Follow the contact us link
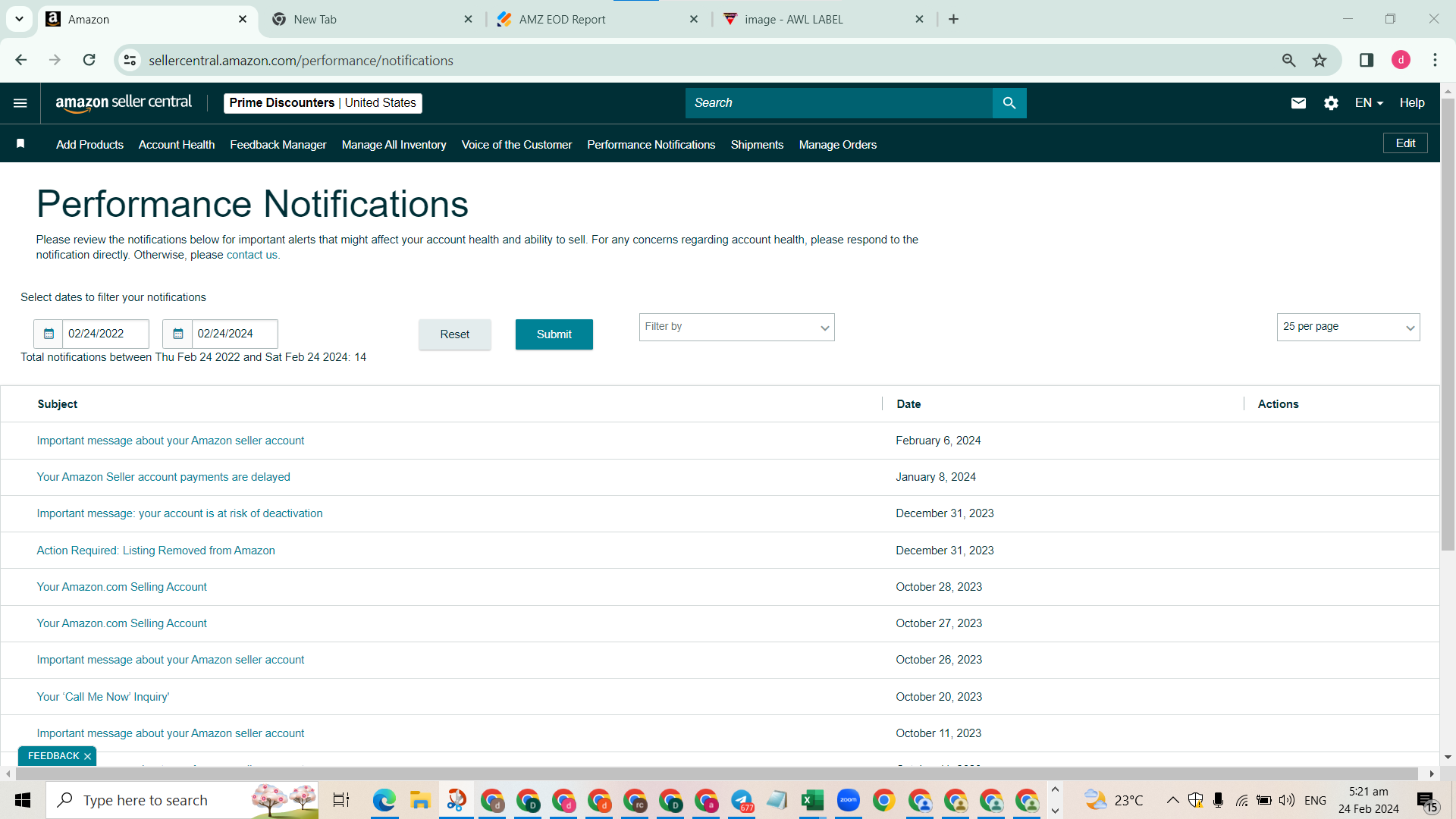 click(x=252, y=255)
